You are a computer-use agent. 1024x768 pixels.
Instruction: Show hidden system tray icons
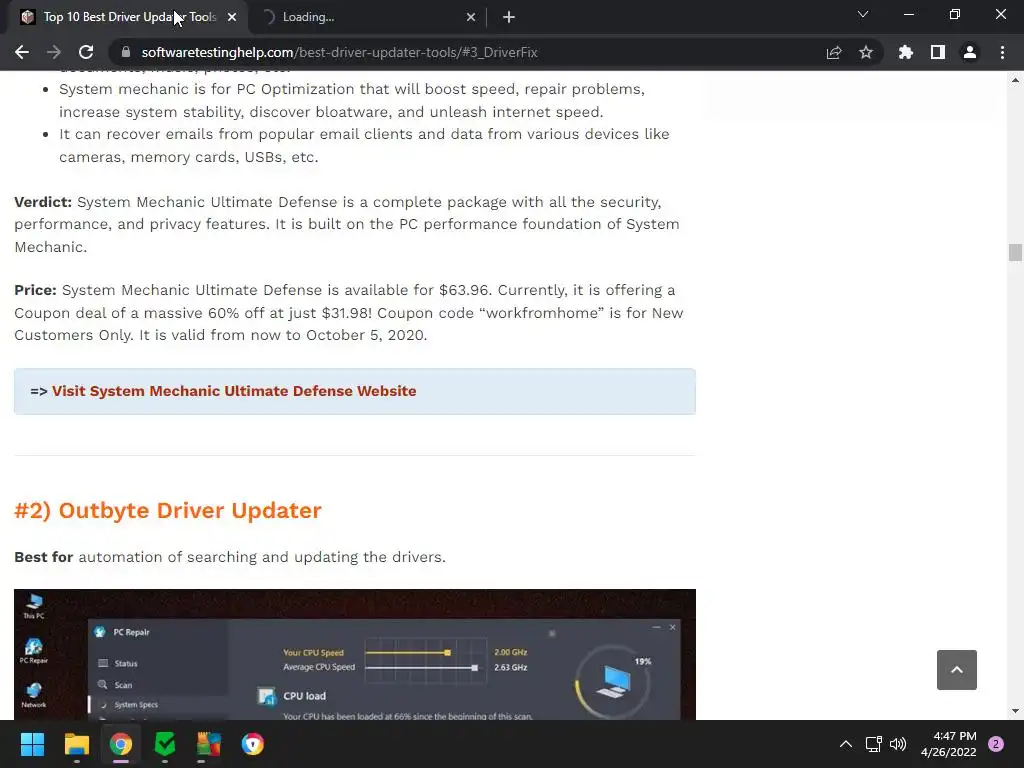coord(845,744)
